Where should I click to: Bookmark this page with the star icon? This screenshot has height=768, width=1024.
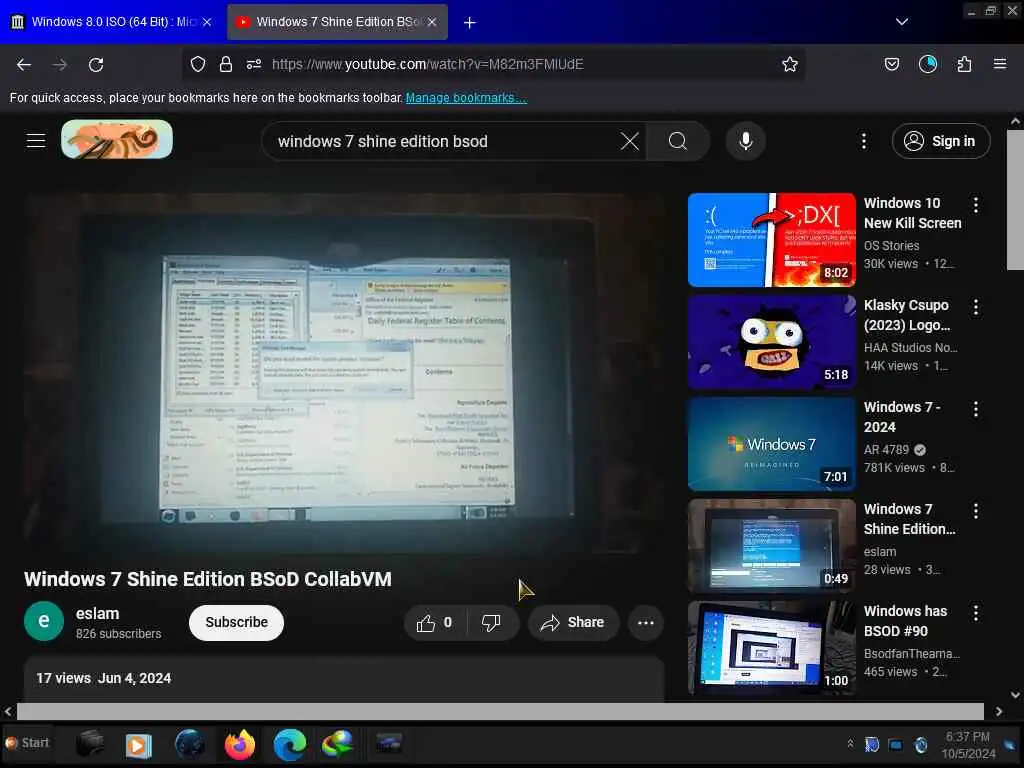coord(790,64)
